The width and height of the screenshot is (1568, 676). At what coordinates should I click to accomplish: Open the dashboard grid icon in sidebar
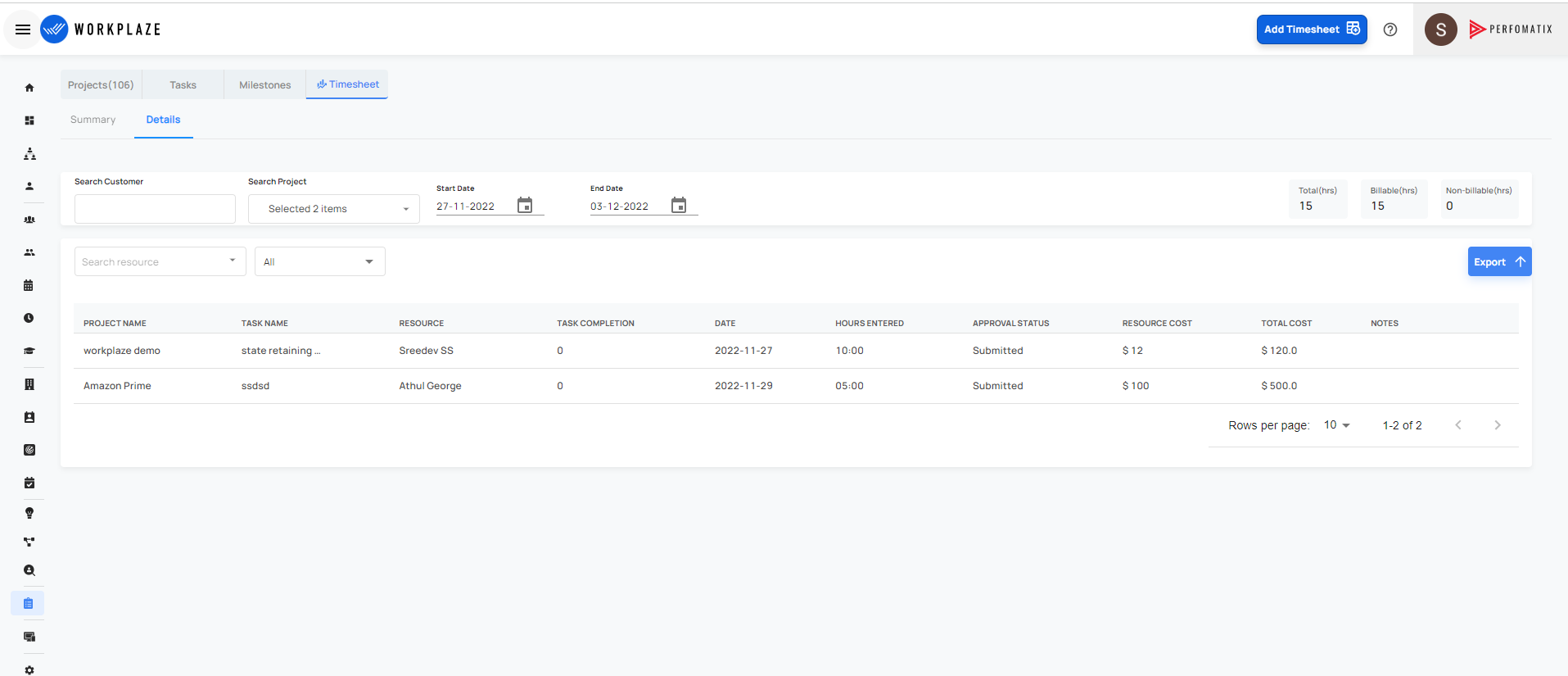click(29, 120)
